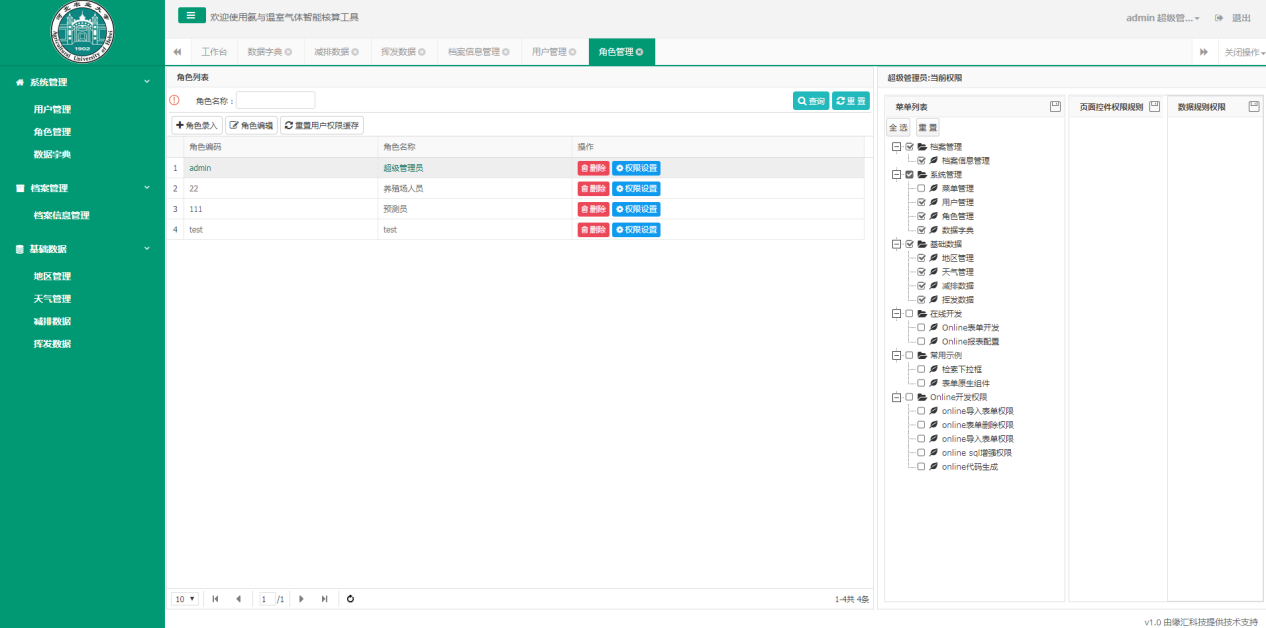Uncheck the 天气管理 permission checkbox
This screenshot has height=628, width=1266.
click(921, 272)
